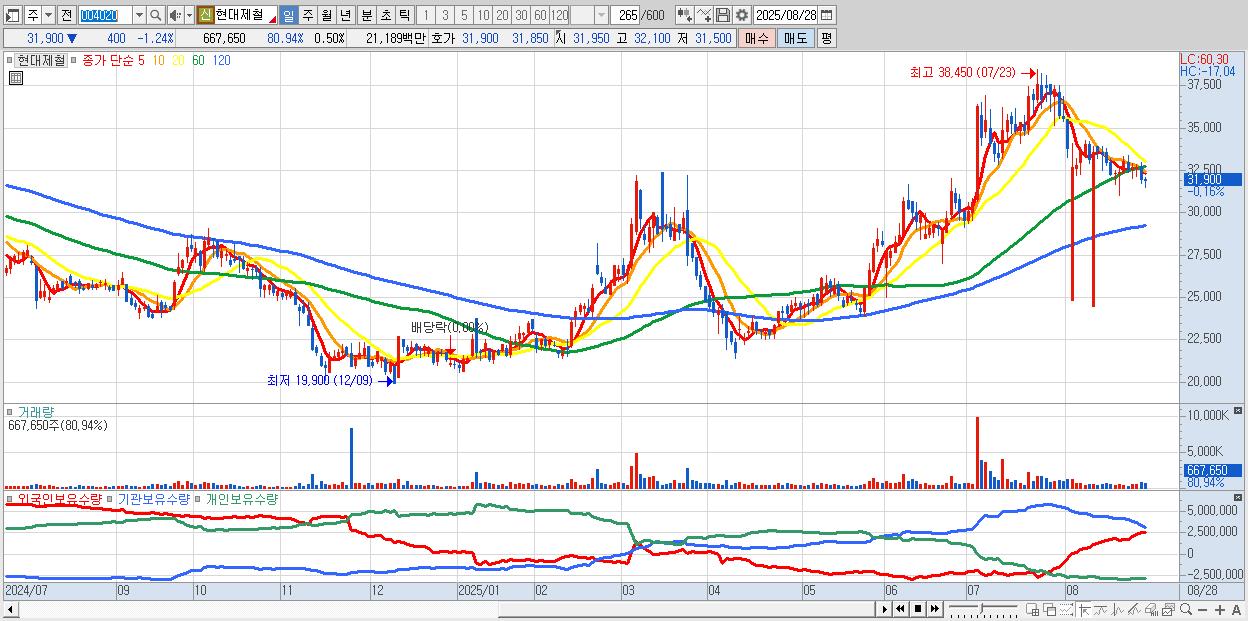Click the speaker sound icon in toolbar
Screen dimensions: 1248x621
coord(175,16)
